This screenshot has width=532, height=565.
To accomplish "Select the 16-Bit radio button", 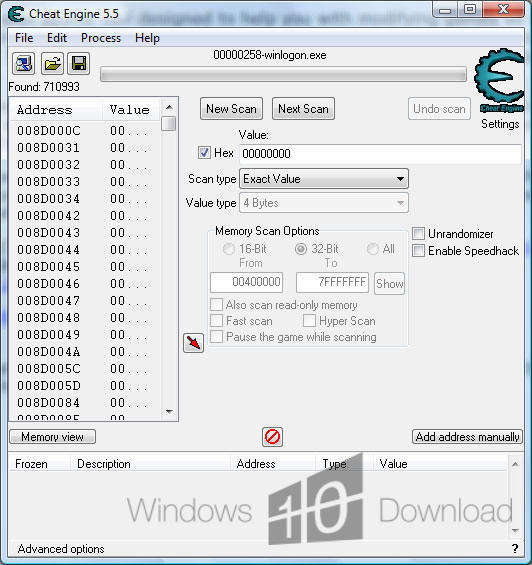I will pyautogui.click(x=229, y=249).
